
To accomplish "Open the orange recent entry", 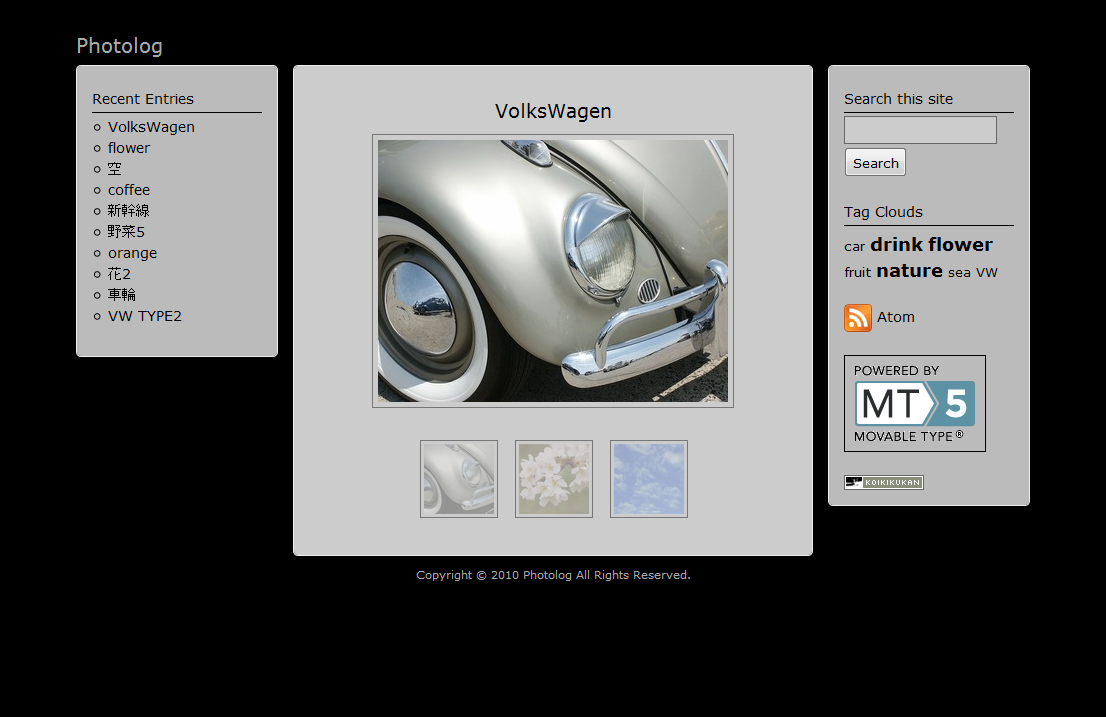I will [132, 253].
